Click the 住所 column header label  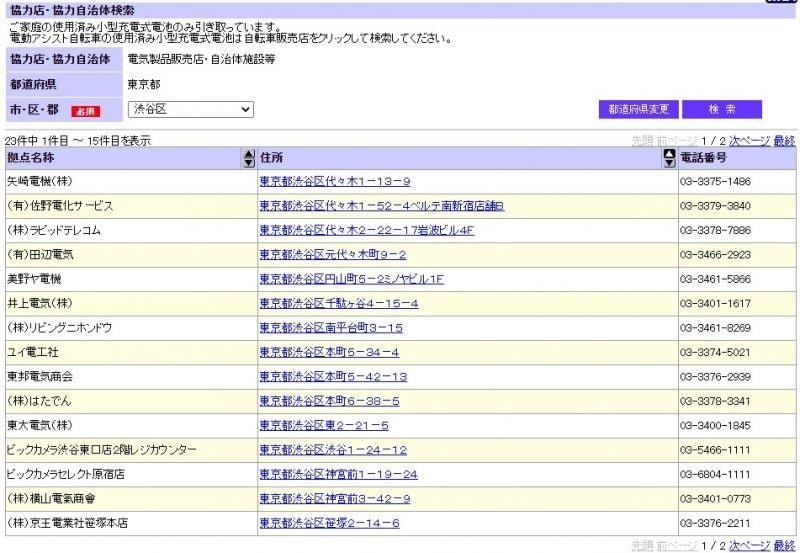tap(271, 158)
